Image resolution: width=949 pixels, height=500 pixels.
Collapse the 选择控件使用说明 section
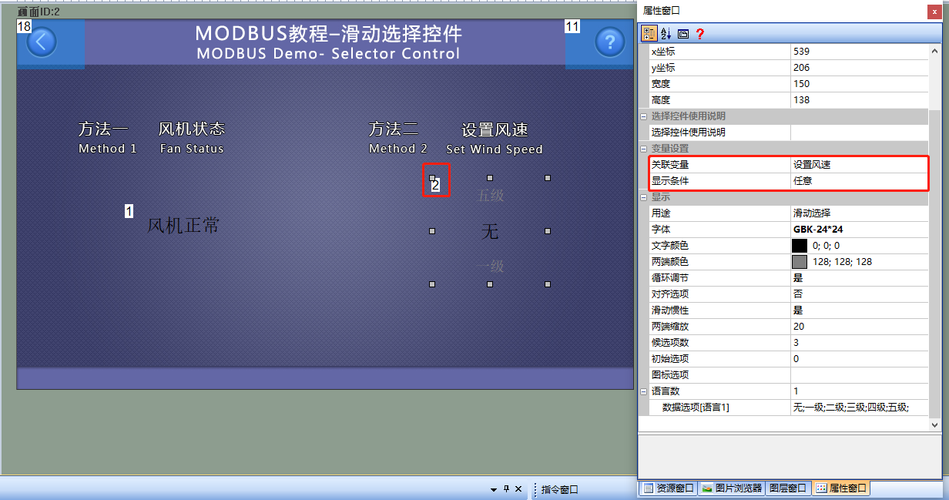pos(643,116)
